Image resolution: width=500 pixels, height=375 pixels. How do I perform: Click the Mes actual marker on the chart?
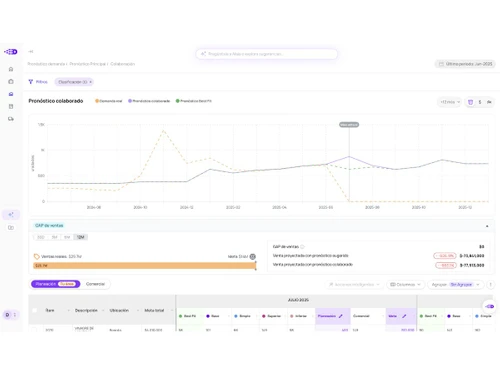pyautogui.click(x=349, y=125)
